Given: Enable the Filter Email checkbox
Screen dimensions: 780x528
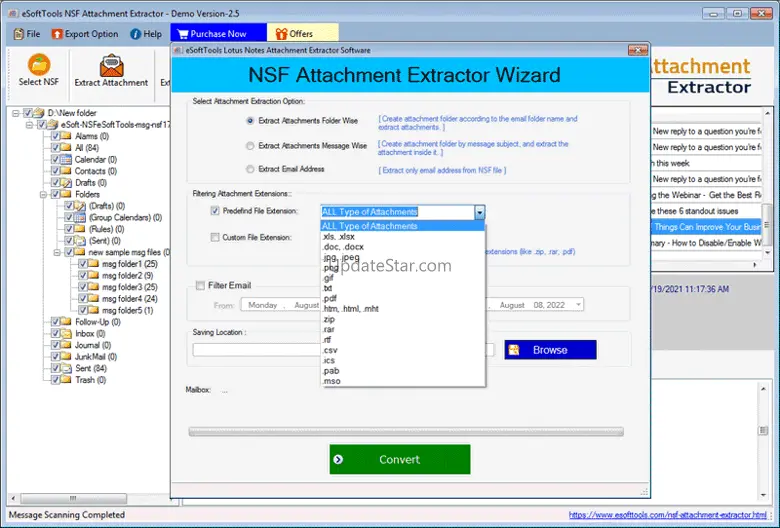Looking at the screenshot, I should tap(200, 286).
